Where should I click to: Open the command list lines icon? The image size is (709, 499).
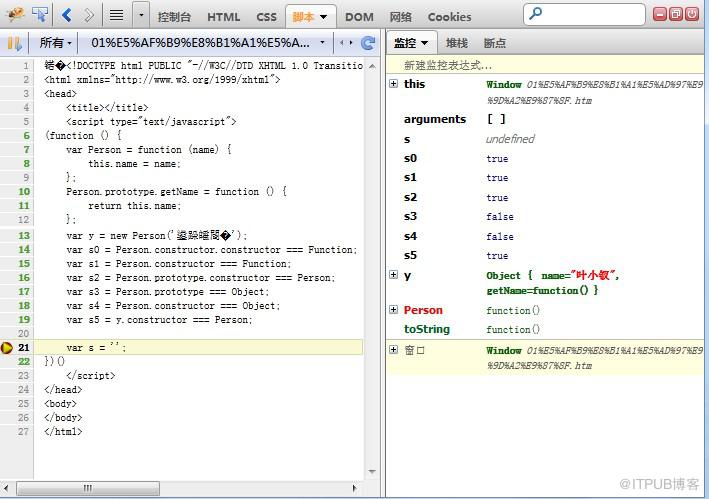[x=116, y=15]
